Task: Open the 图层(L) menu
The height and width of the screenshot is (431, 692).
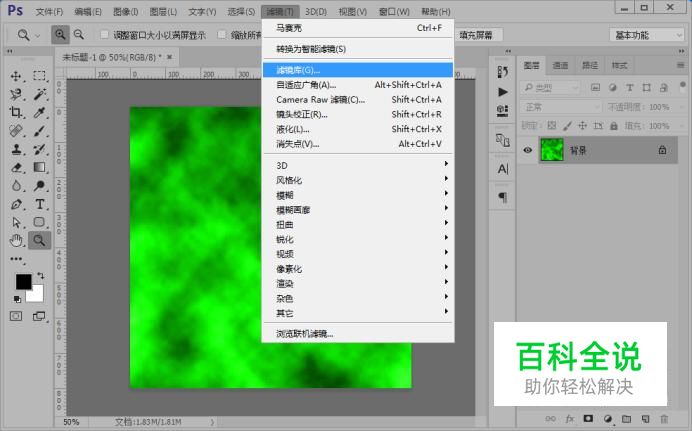Action: (163, 12)
